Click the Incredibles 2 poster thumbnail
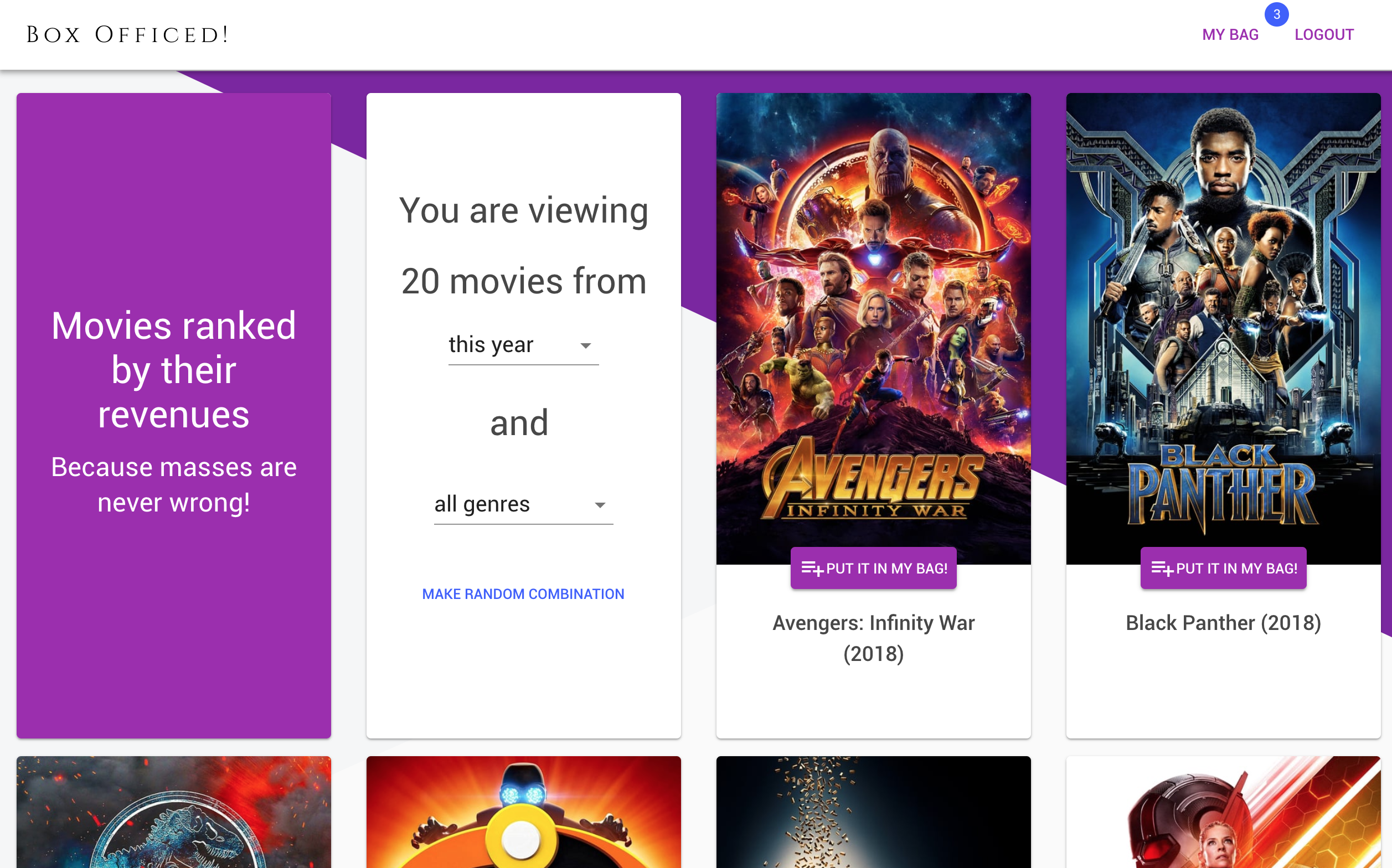 [523, 812]
